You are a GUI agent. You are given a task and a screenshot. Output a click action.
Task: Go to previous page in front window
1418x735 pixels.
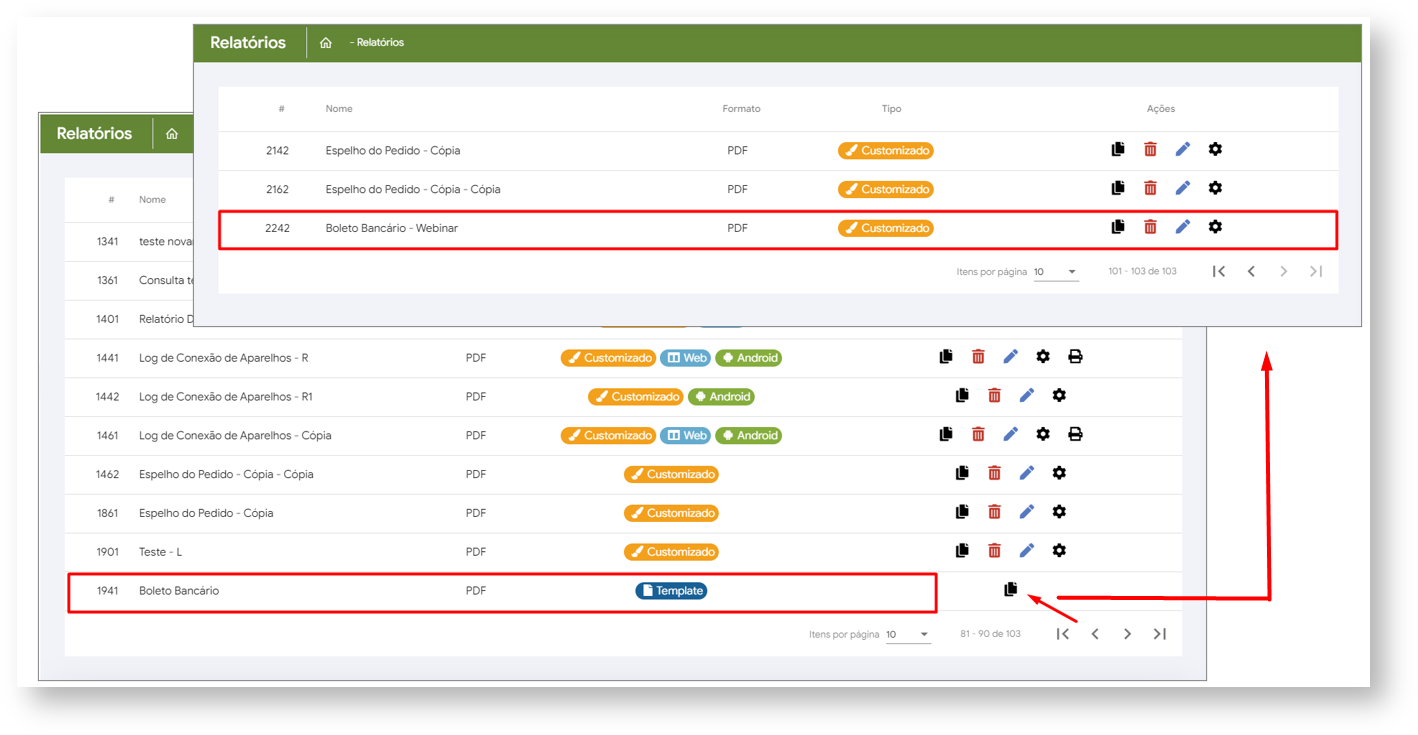tap(1251, 271)
